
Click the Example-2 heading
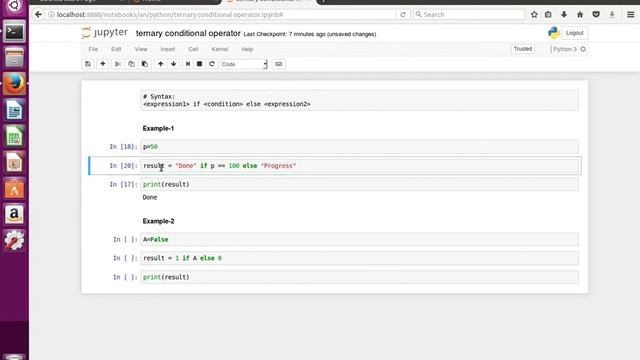pos(158,221)
